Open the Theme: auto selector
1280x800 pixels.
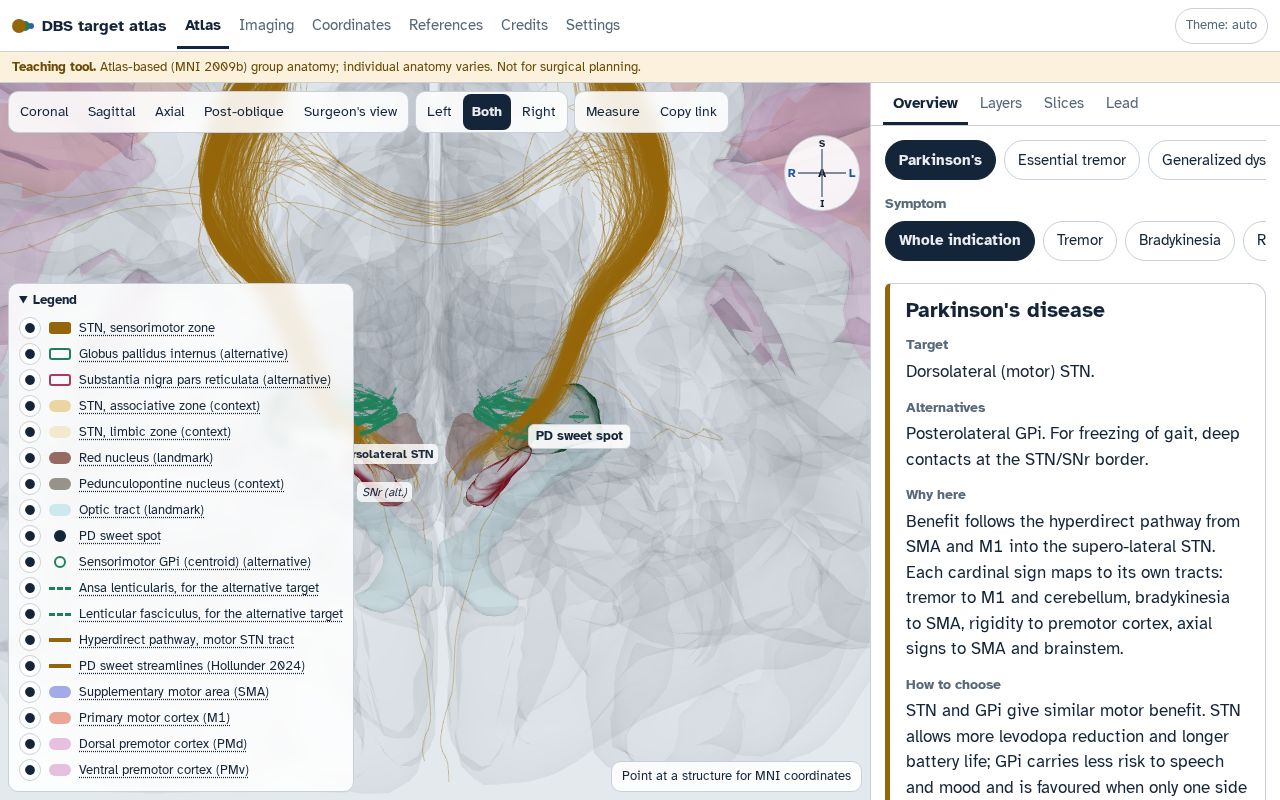tap(1221, 25)
